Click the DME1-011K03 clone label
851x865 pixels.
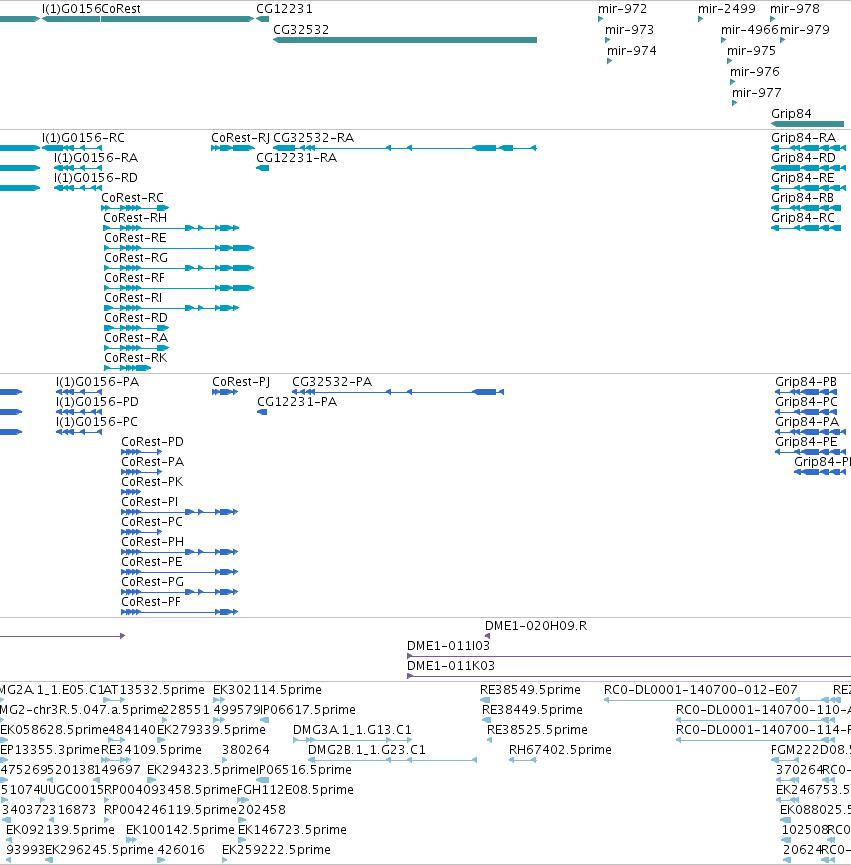click(x=451, y=666)
